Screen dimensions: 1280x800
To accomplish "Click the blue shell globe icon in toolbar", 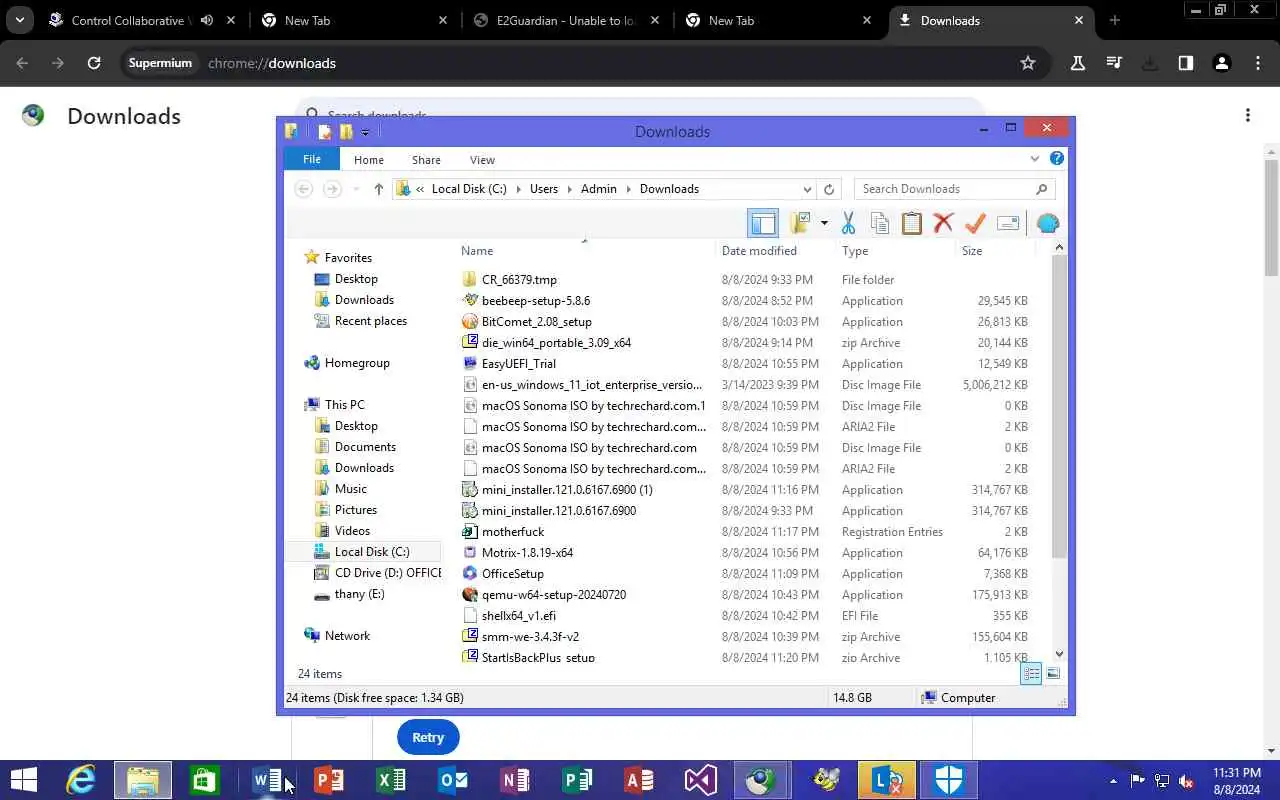I will (x=1047, y=223).
